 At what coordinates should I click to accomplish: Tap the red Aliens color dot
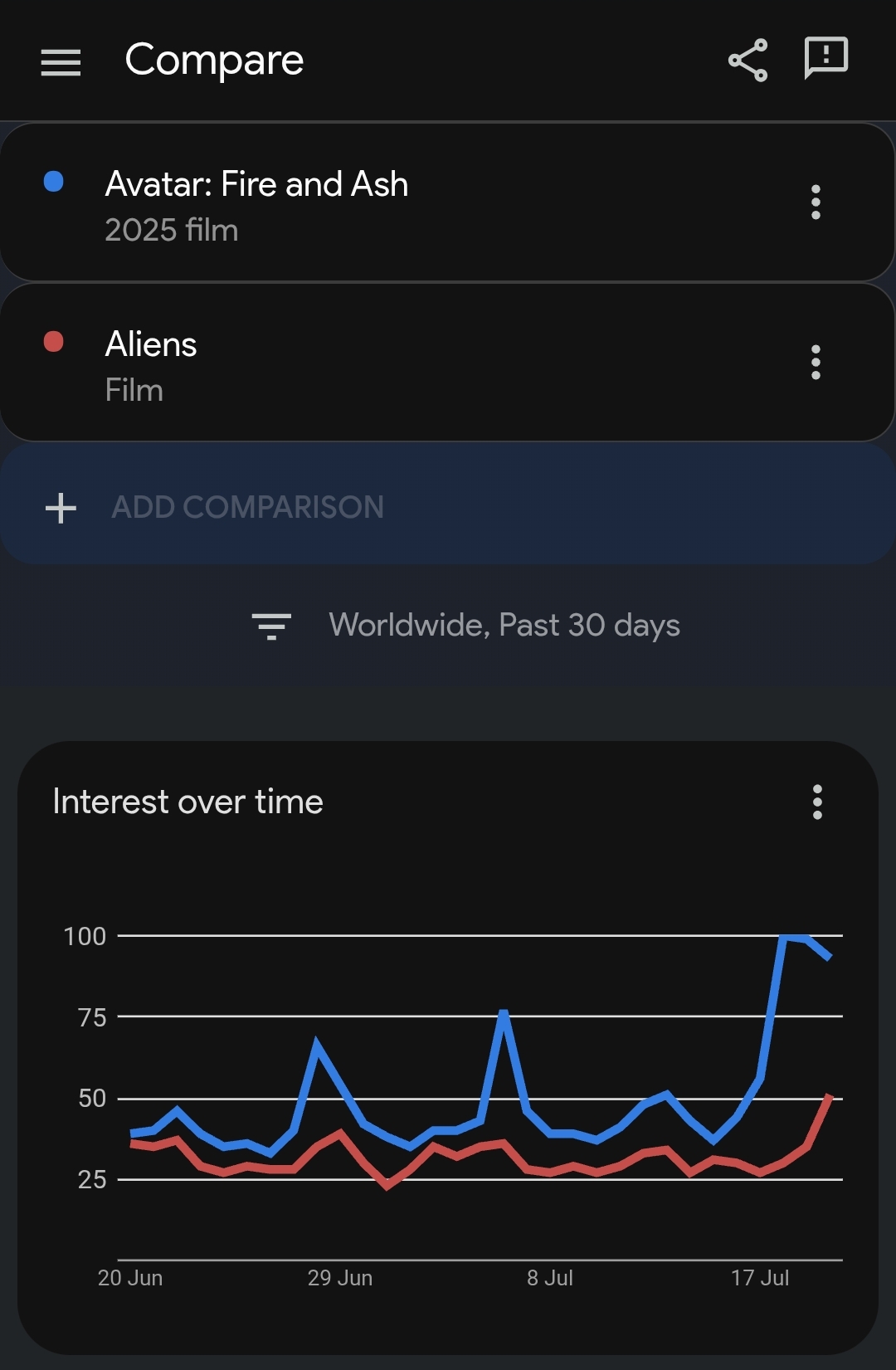pyautogui.click(x=54, y=342)
